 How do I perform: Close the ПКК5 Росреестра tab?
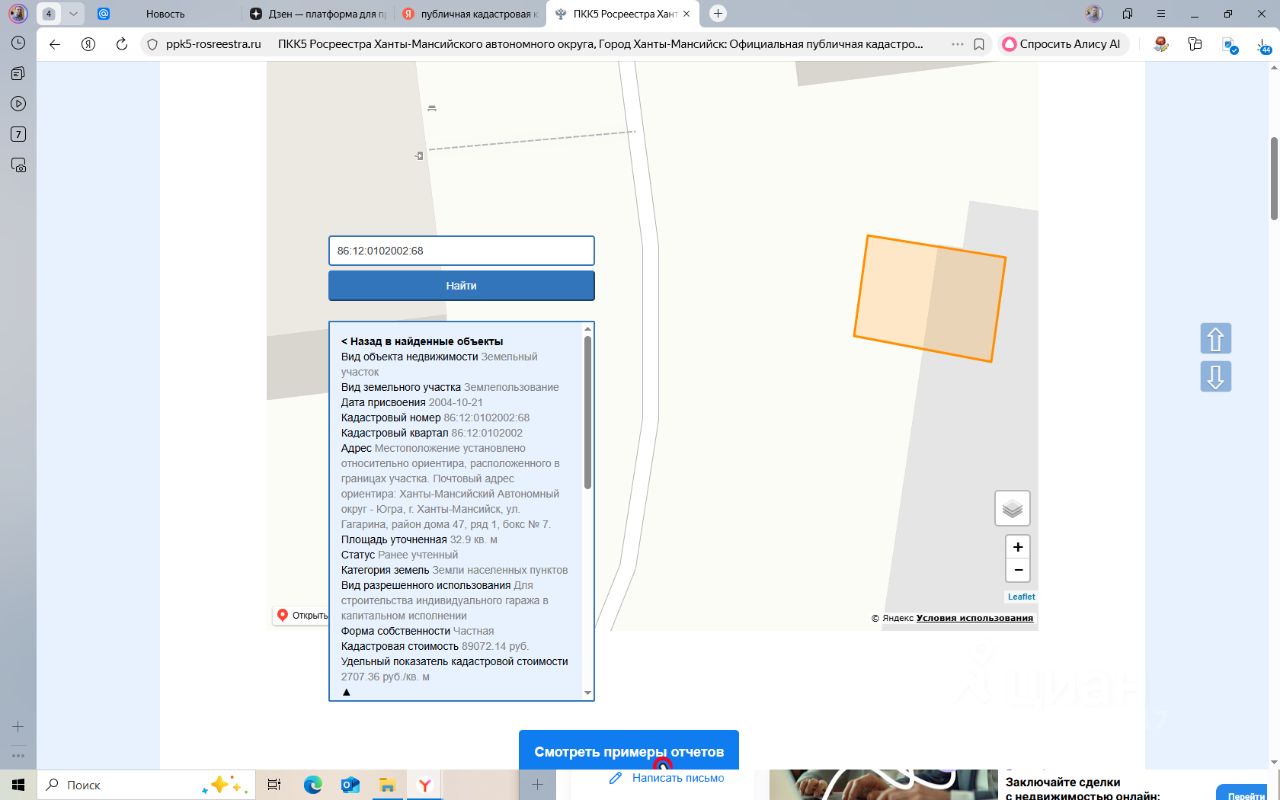pyautogui.click(x=686, y=14)
